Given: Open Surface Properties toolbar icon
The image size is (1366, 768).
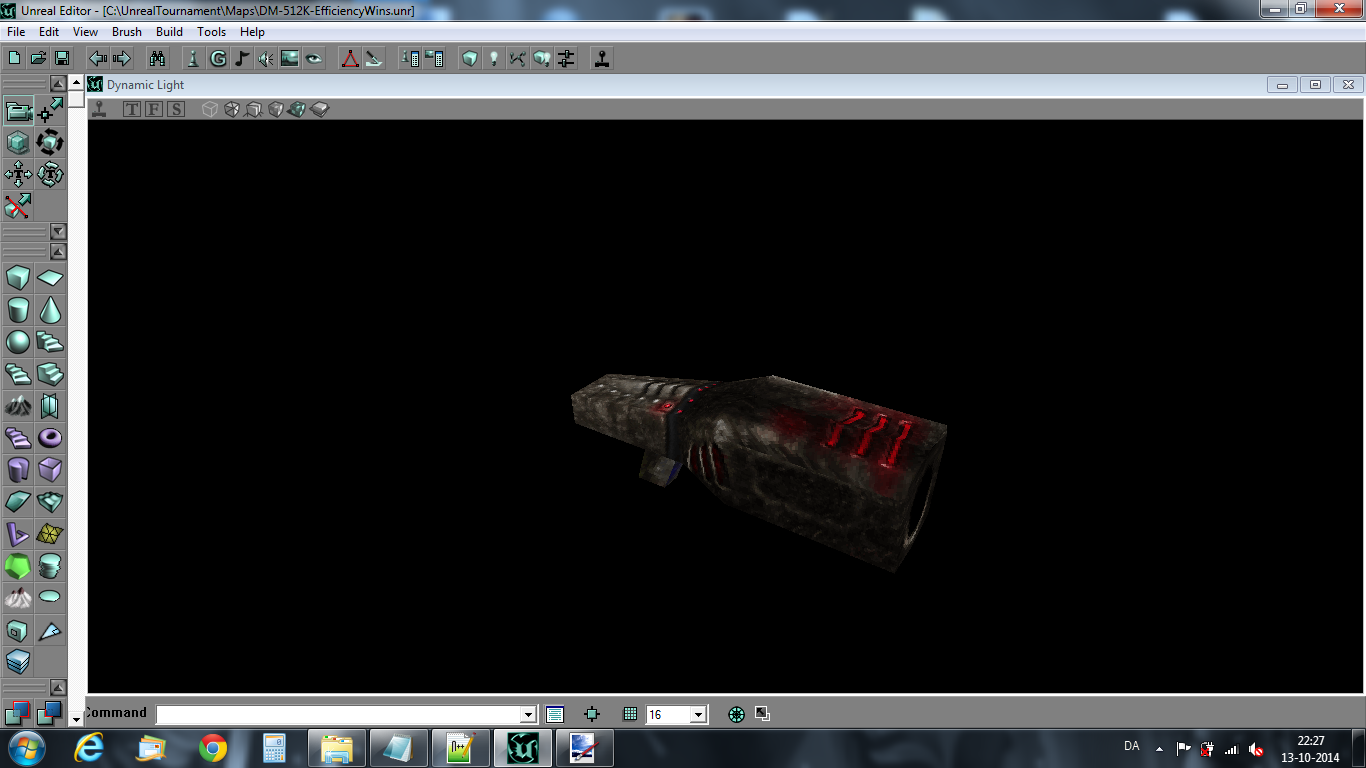Looking at the screenshot, I should [434, 59].
